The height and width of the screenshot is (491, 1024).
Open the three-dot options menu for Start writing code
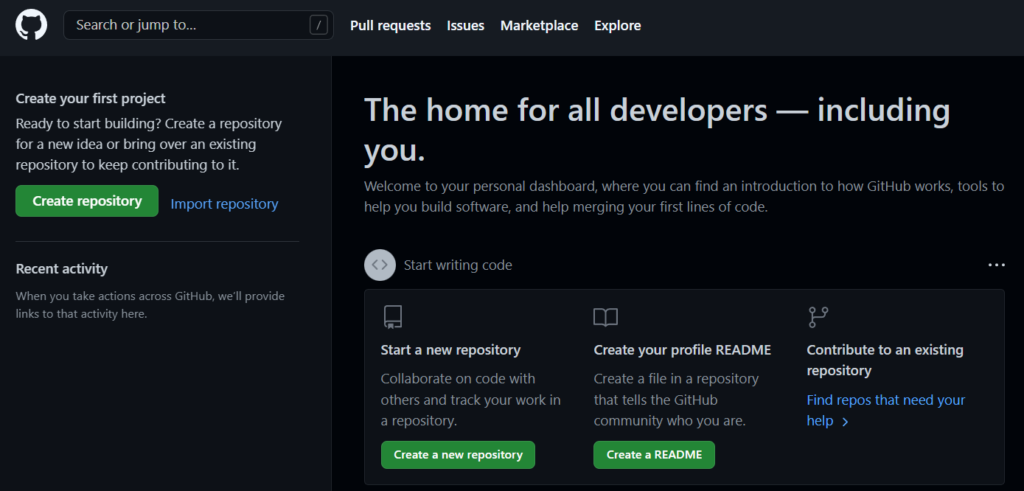[x=996, y=265]
